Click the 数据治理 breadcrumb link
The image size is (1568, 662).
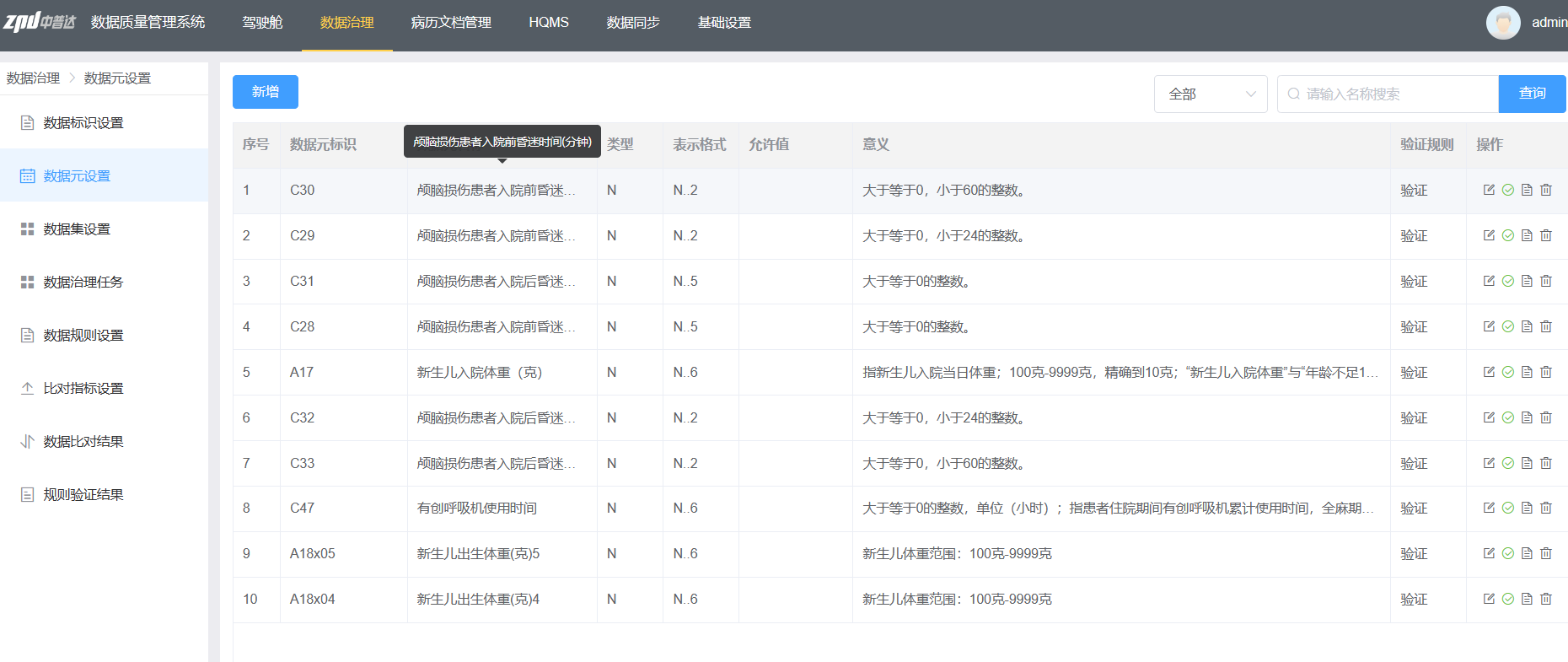(x=33, y=78)
